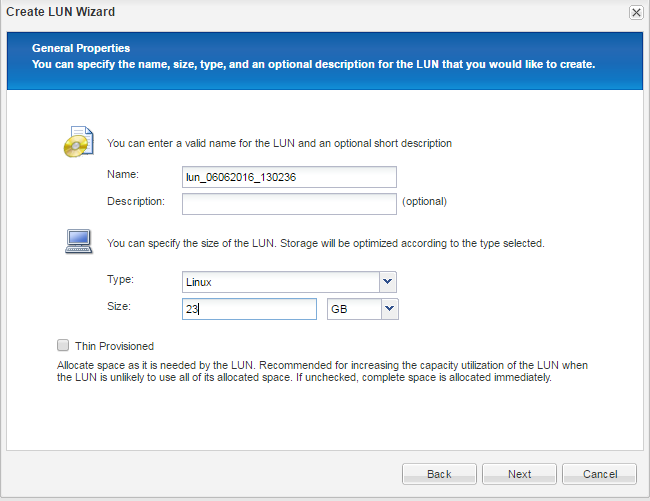
Task: Click the General Properties header title
Action: click(81, 48)
